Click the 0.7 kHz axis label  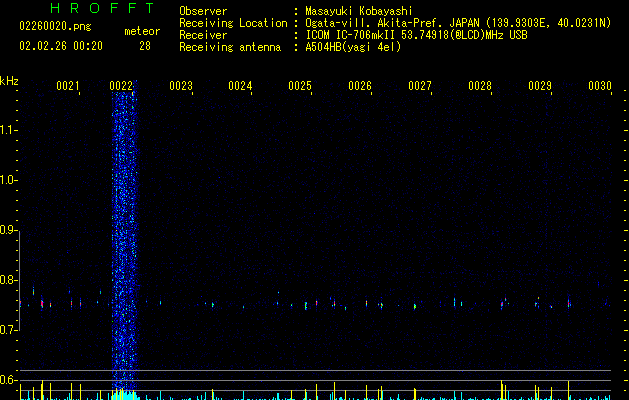pos(7,330)
